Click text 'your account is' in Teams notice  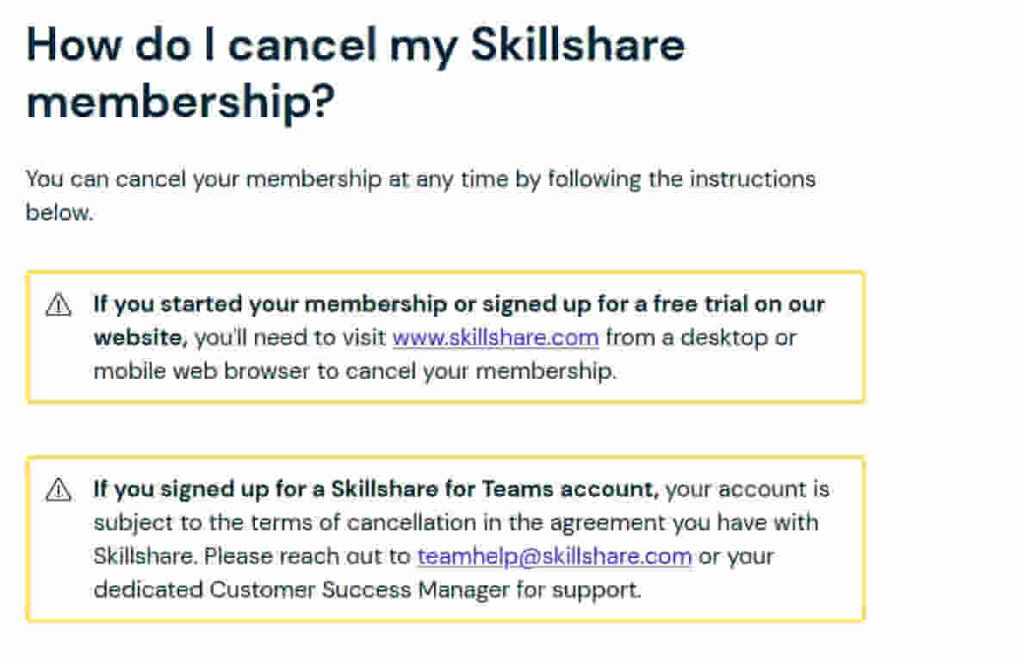[747, 489]
